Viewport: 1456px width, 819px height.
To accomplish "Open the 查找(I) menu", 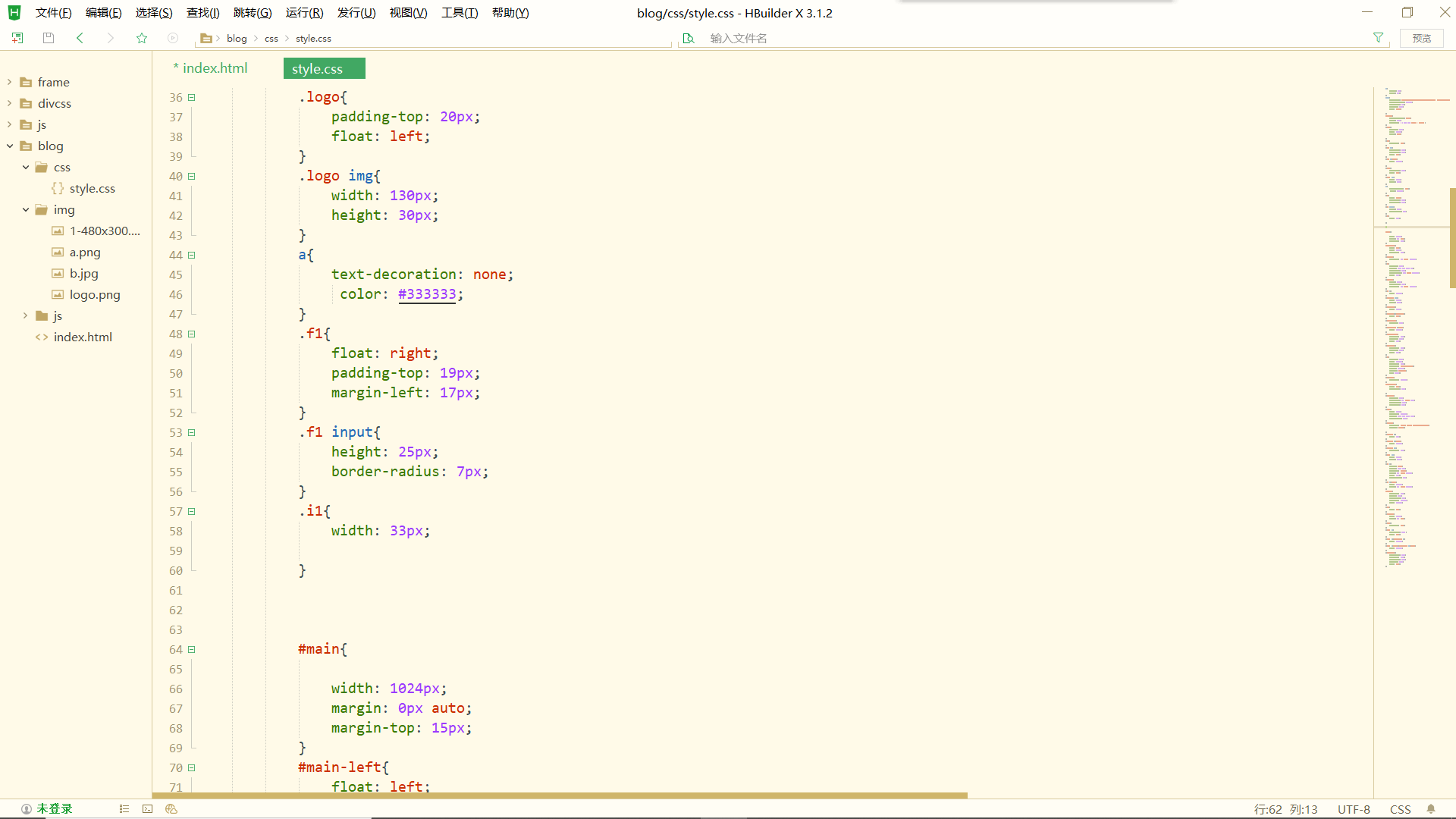I will pos(203,13).
